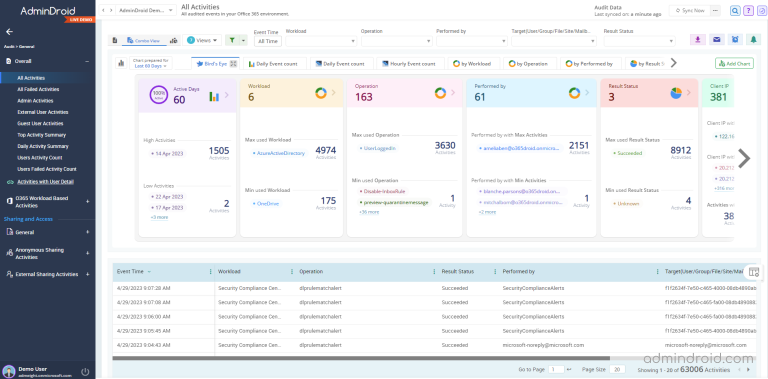
Task: Click the AzureActiveDirectory workload link
Action: point(280,153)
